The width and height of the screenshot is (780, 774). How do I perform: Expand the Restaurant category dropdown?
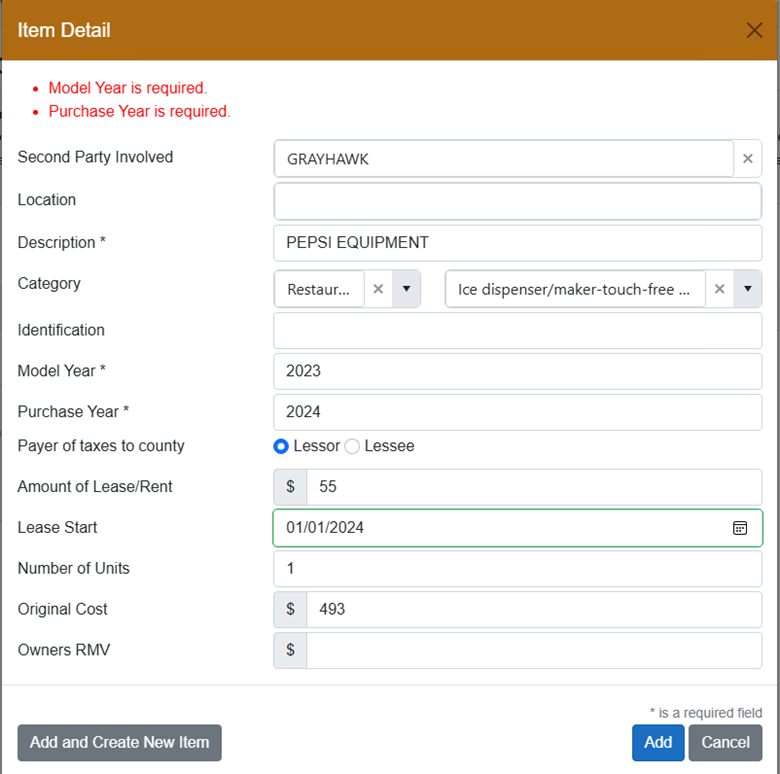(x=406, y=289)
